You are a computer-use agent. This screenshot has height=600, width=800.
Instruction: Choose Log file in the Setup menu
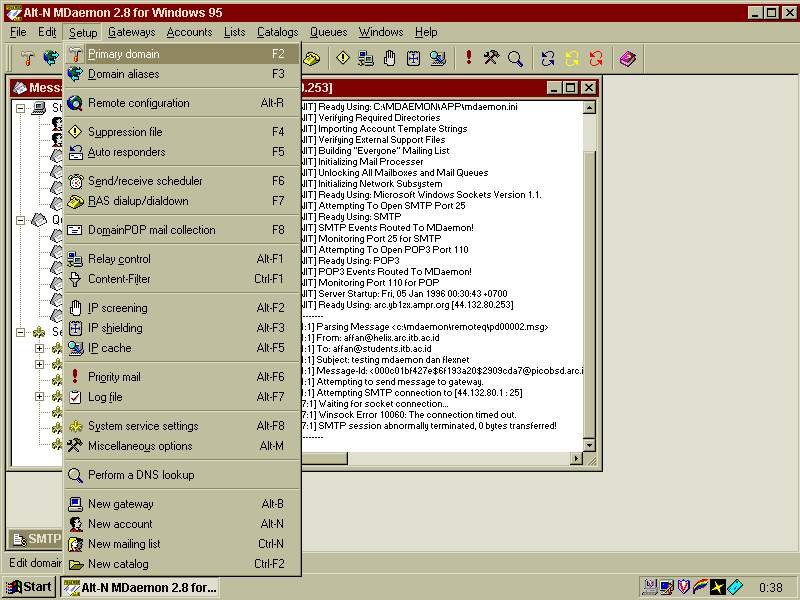105,397
